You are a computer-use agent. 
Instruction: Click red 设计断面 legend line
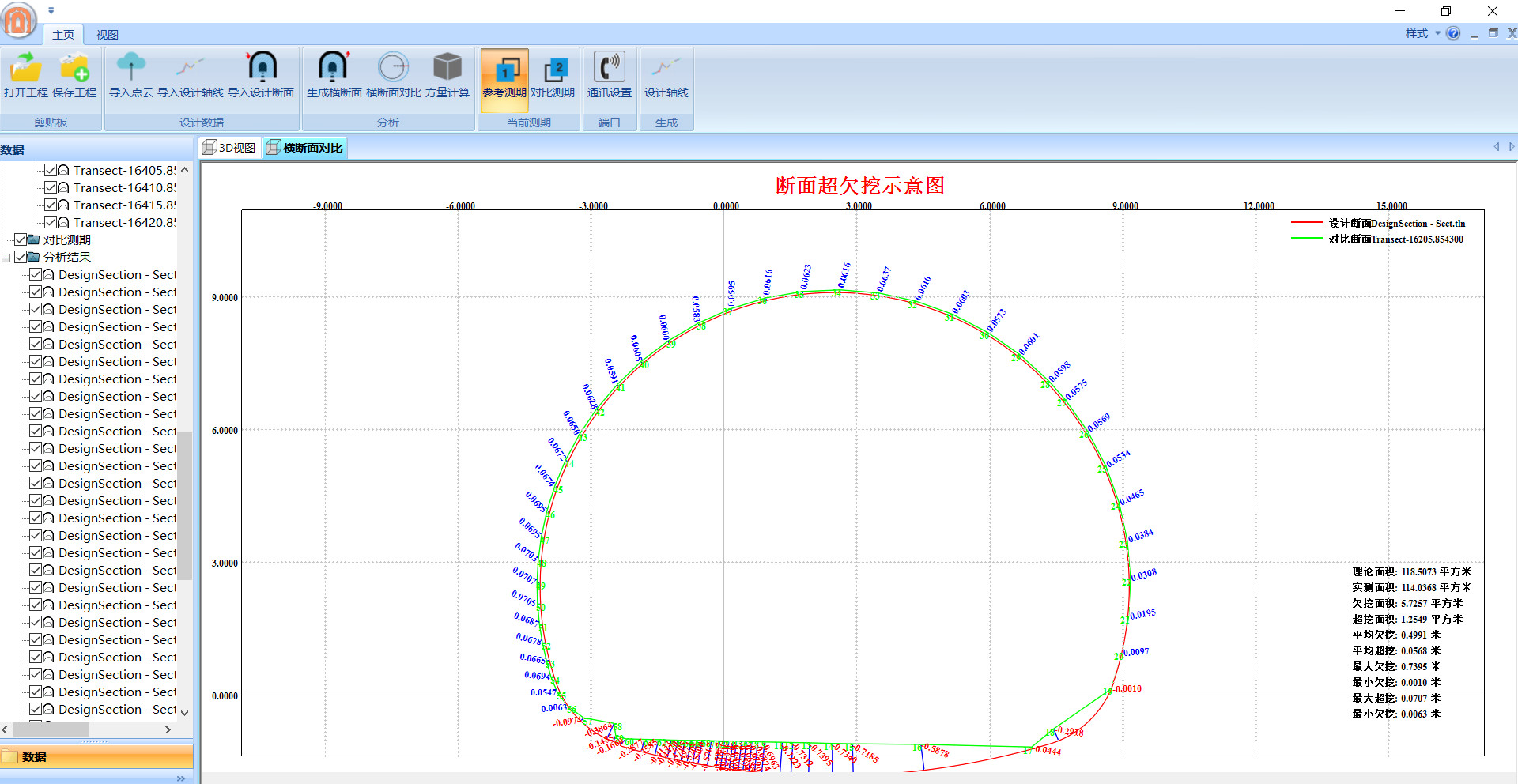1307,223
